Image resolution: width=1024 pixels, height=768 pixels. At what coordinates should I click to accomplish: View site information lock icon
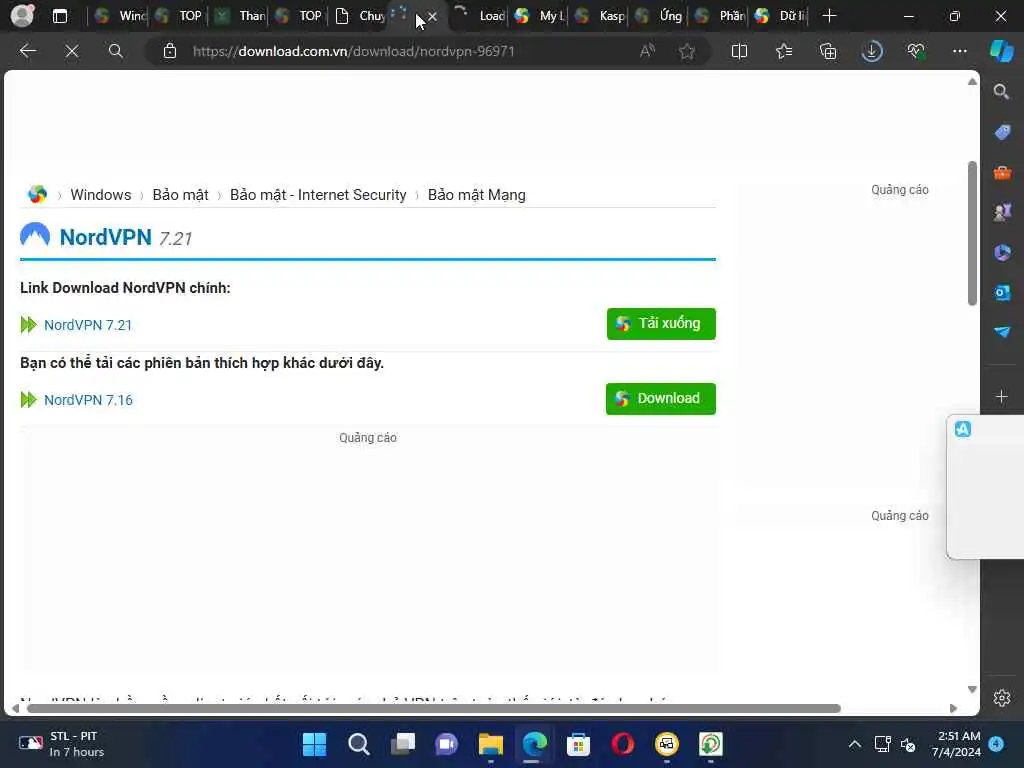(170, 51)
